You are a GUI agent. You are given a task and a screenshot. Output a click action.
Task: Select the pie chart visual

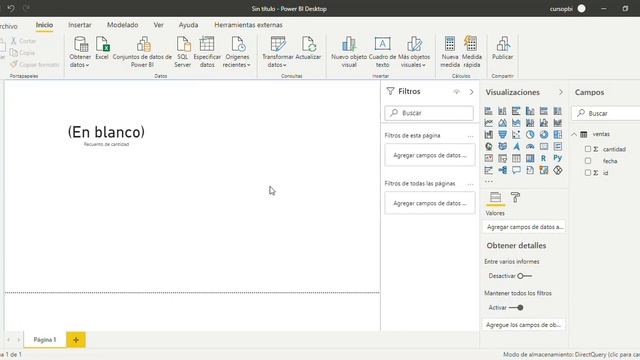[530, 135]
